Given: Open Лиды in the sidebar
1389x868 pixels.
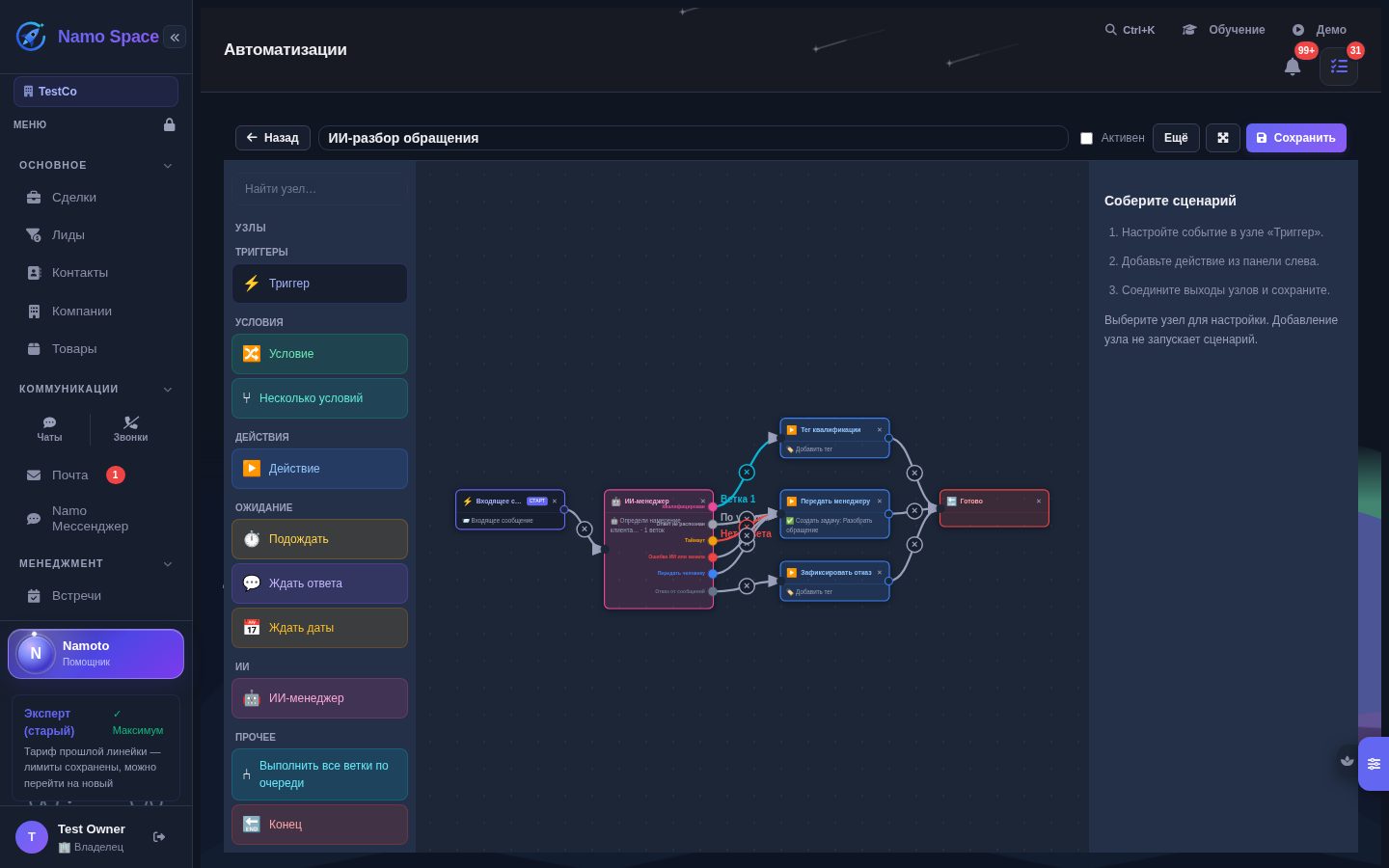Looking at the screenshot, I should (95, 234).
